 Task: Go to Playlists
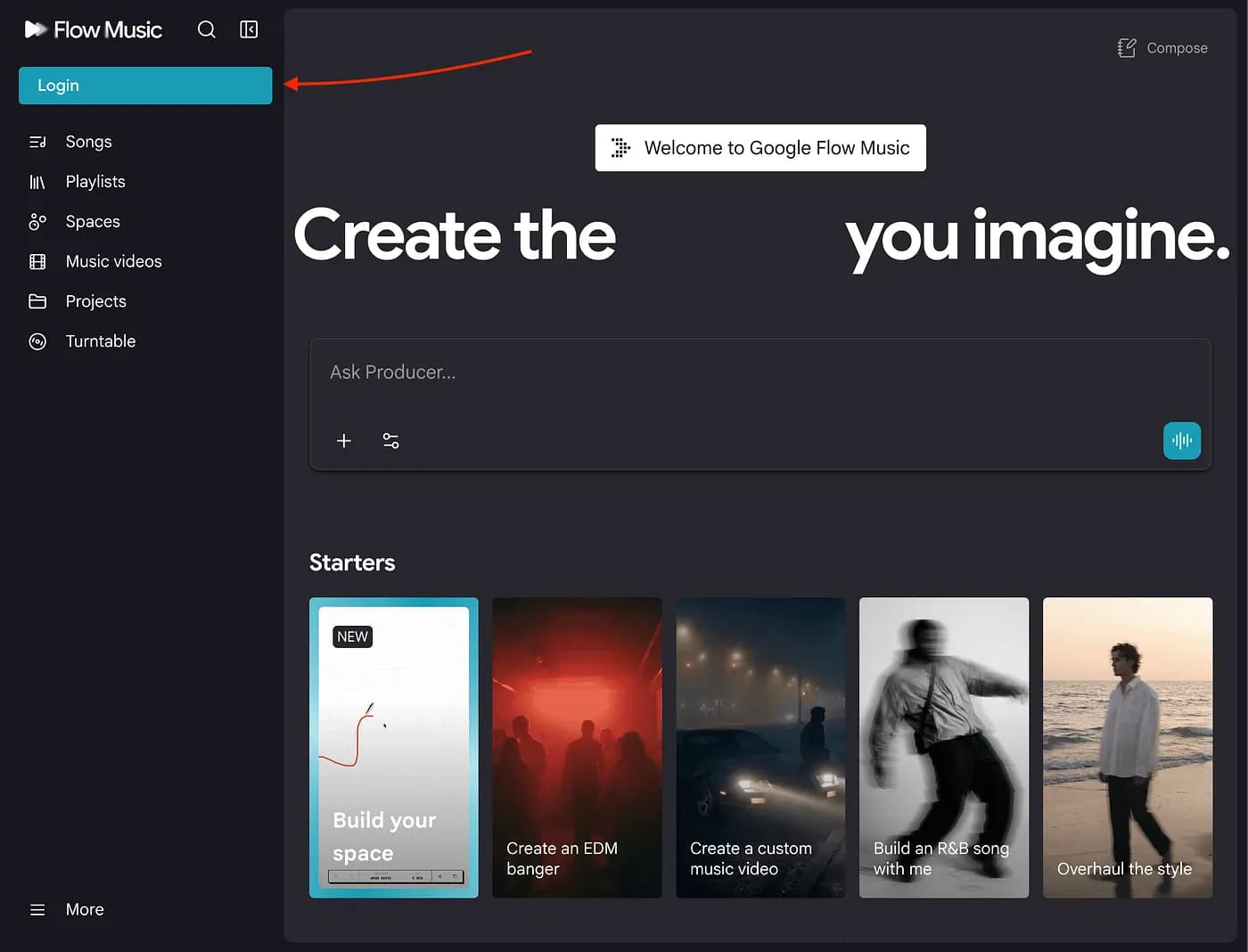coord(95,182)
